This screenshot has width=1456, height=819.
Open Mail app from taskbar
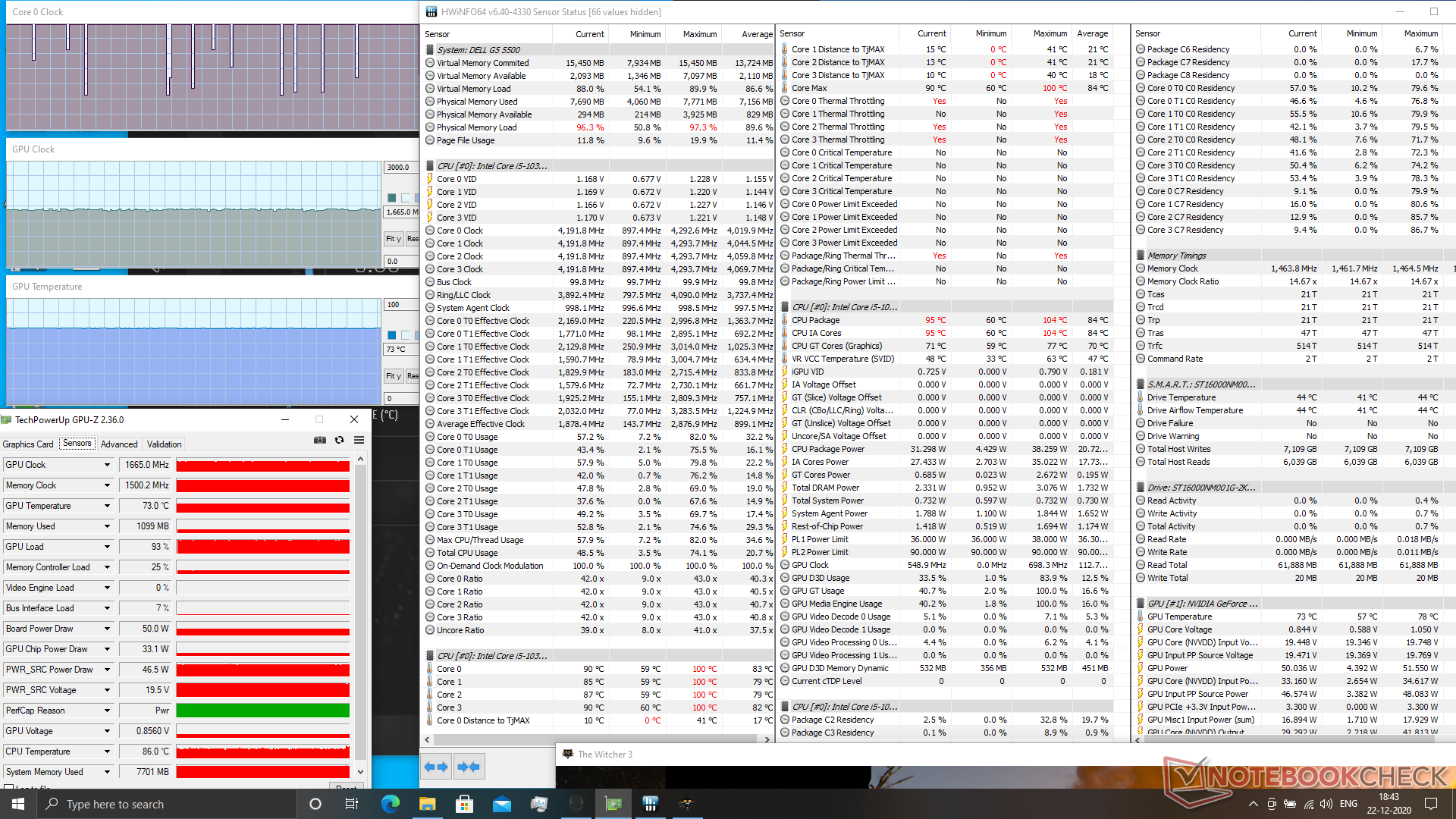click(x=501, y=804)
